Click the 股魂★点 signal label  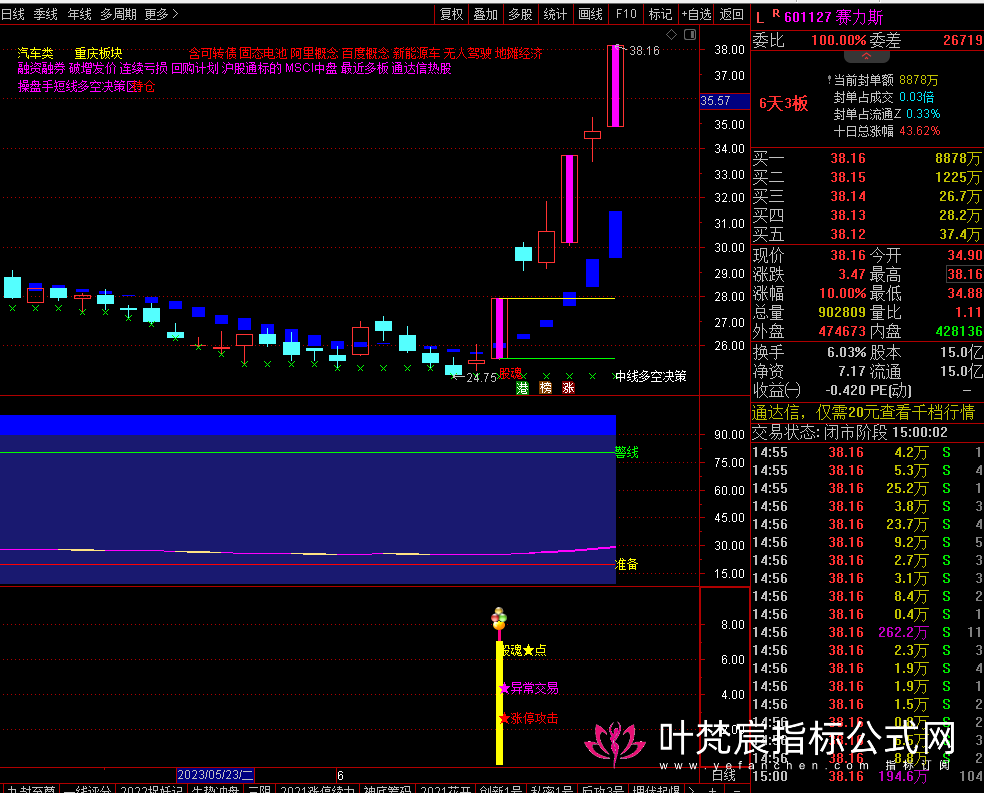523,651
